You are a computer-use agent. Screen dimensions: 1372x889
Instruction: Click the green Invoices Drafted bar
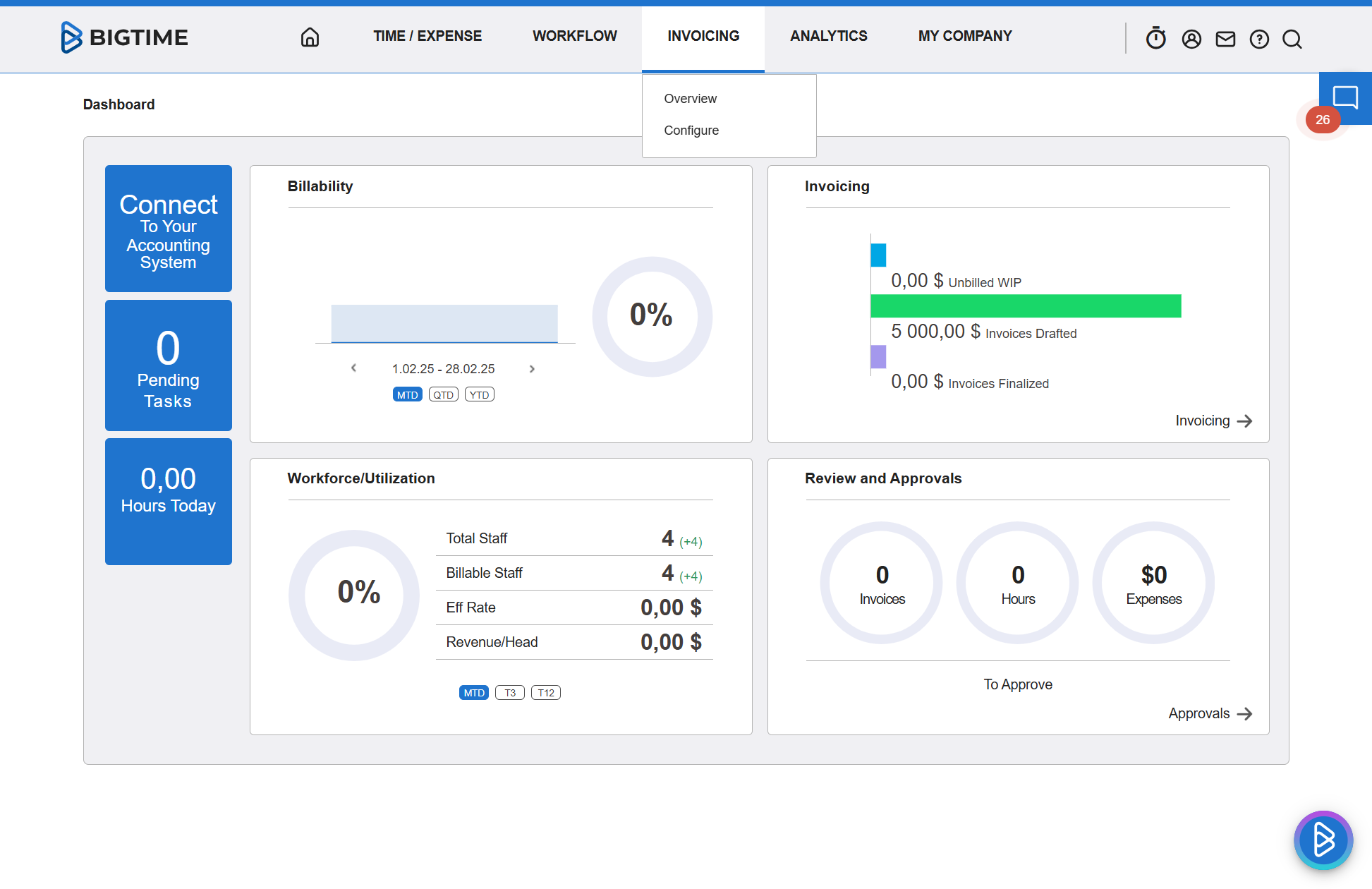(1026, 306)
